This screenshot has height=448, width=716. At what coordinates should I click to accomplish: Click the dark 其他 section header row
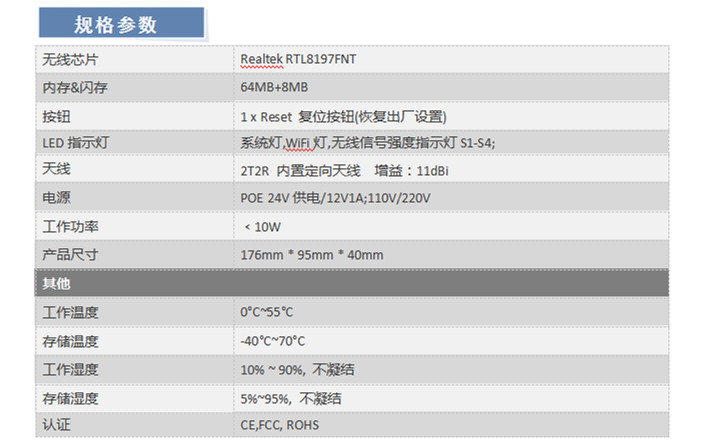tap(352, 283)
